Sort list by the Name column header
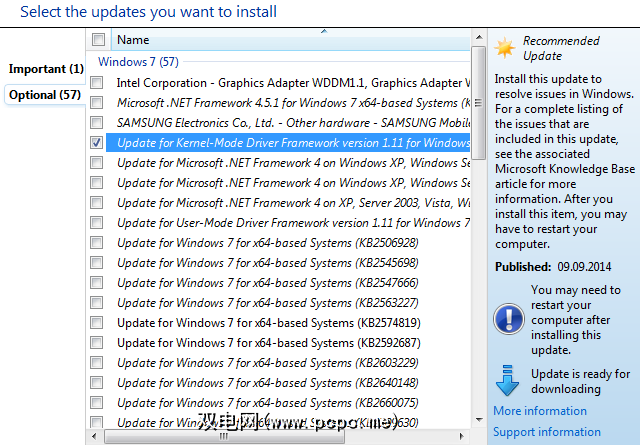Viewport: 640px width, 445px height. click(x=291, y=40)
